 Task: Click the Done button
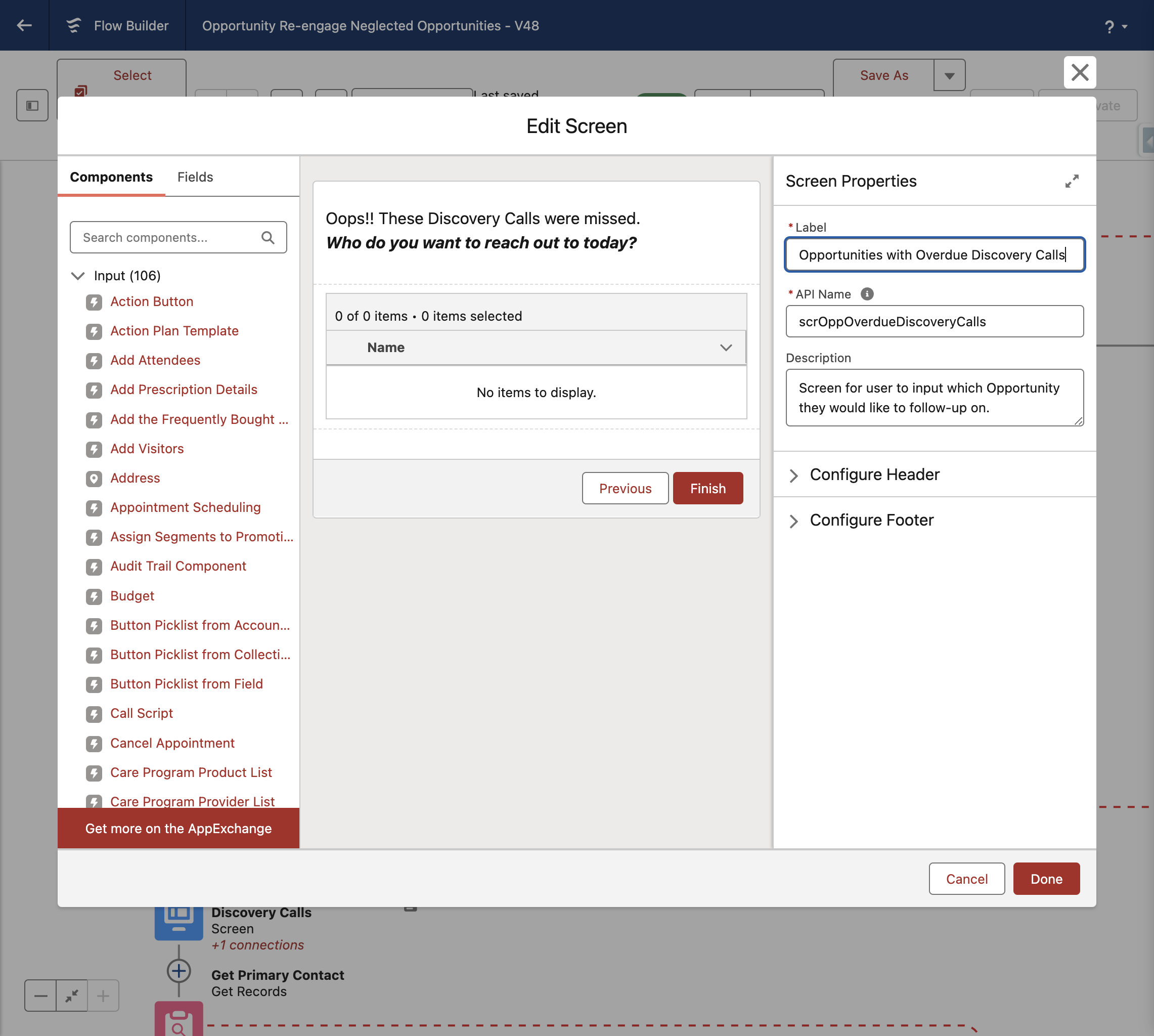click(1046, 878)
